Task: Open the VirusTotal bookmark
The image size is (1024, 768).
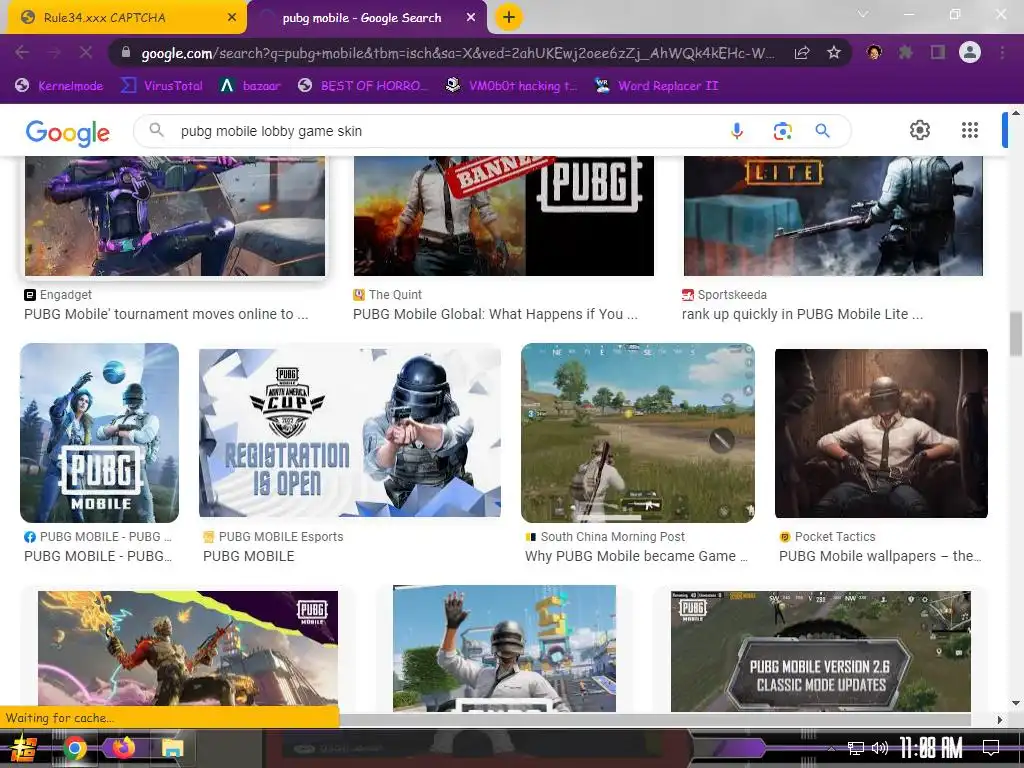Action: point(162,86)
